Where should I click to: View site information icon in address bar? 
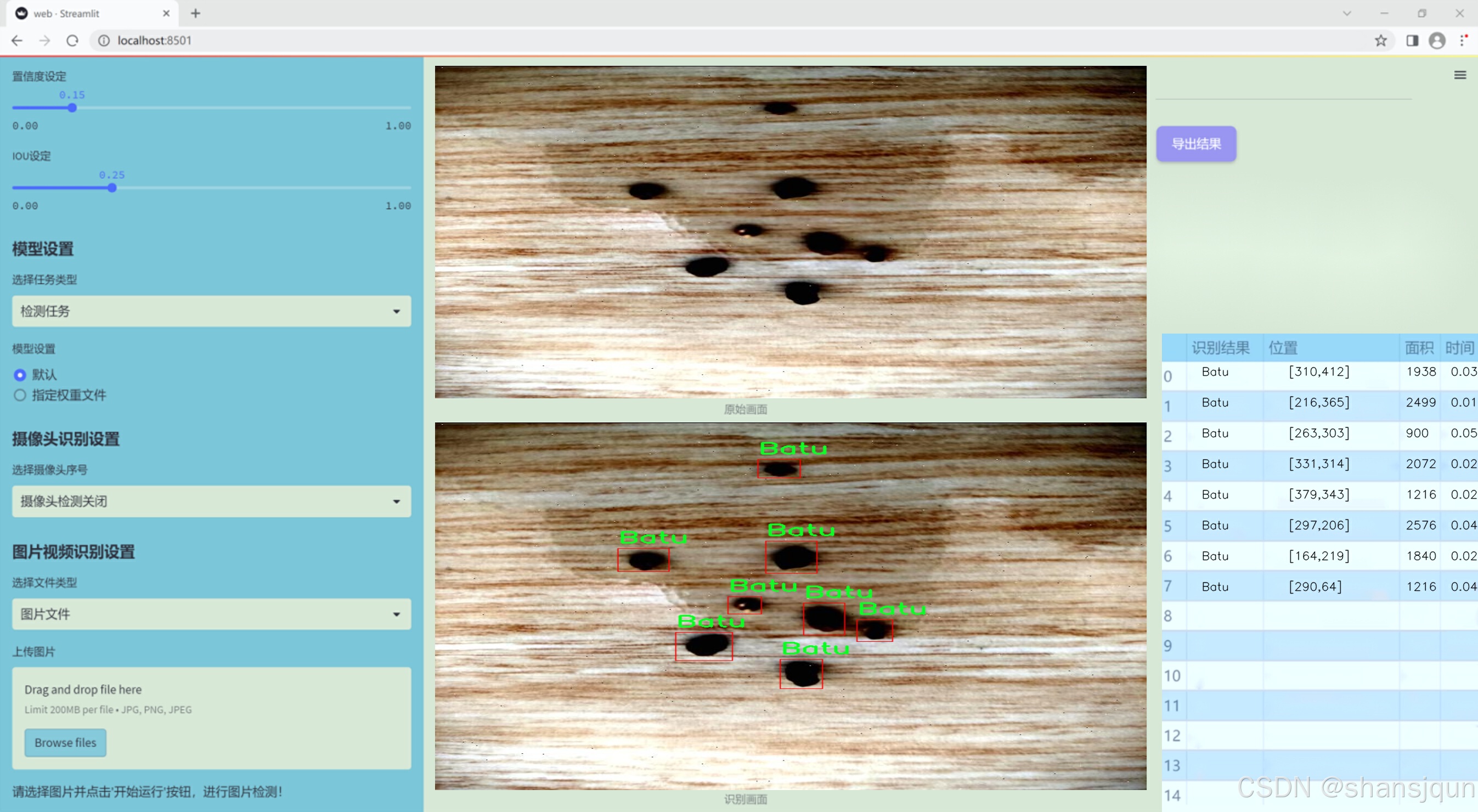point(104,41)
